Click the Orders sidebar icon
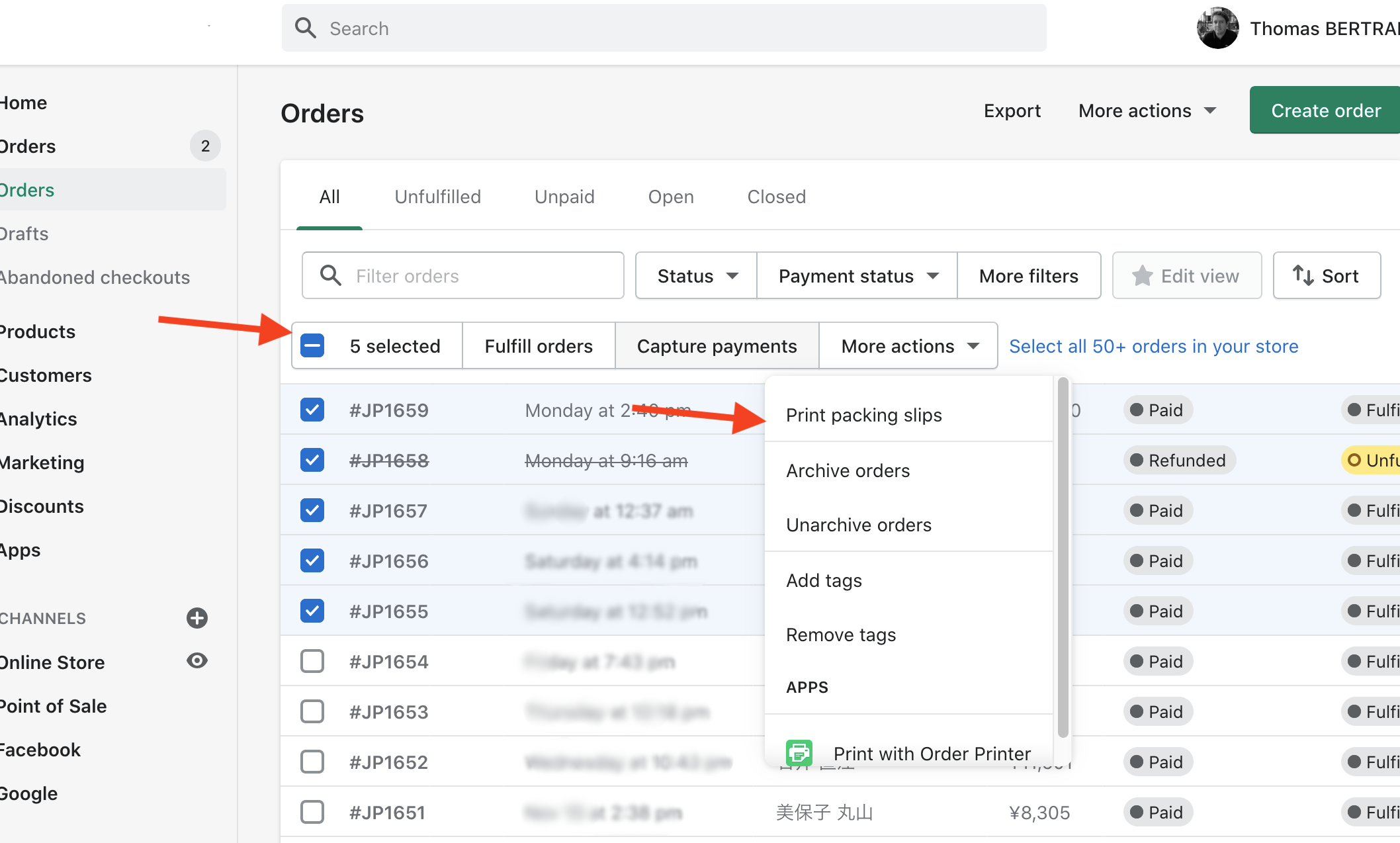Screen dimensions: 1400x843 point(28,145)
